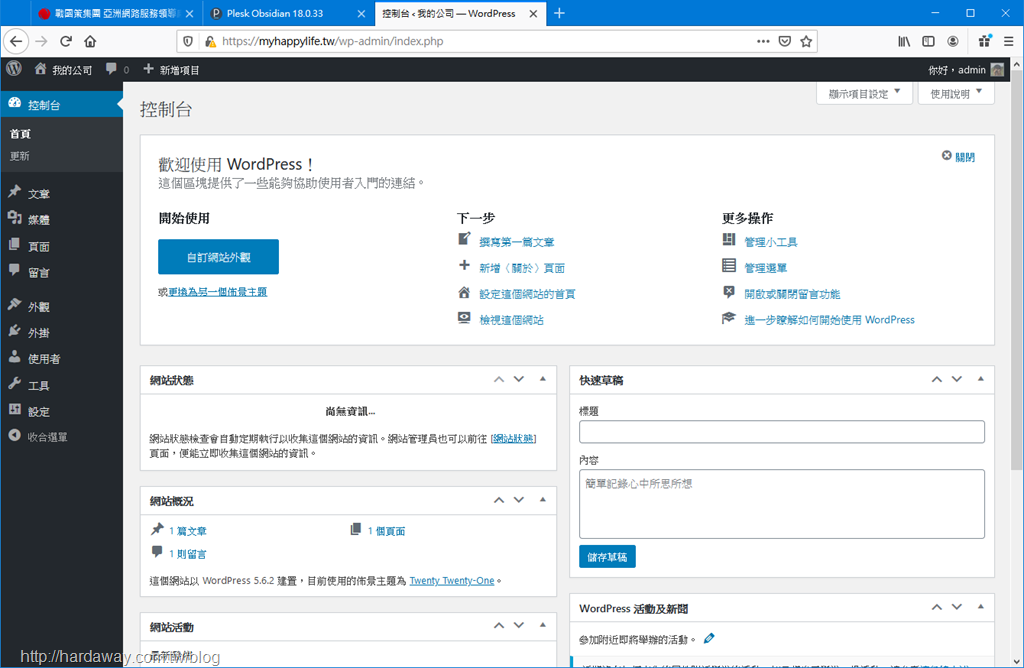Click the site security lock warning icon
This screenshot has width=1024, height=668.
coord(210,41)
